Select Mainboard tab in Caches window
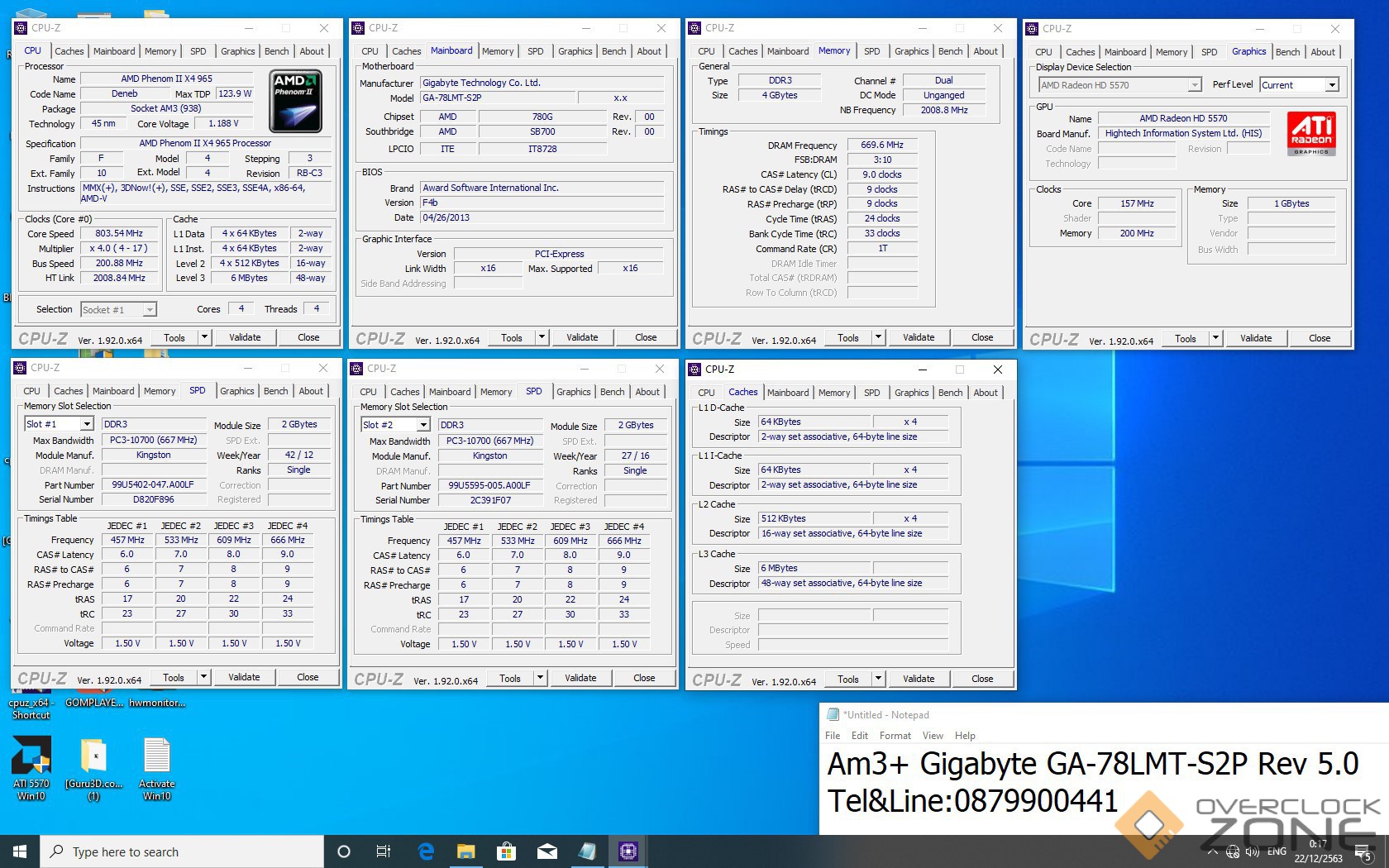Image resolution: width=1389 pixels, height=868 pixels. click(x=788, y=393)
